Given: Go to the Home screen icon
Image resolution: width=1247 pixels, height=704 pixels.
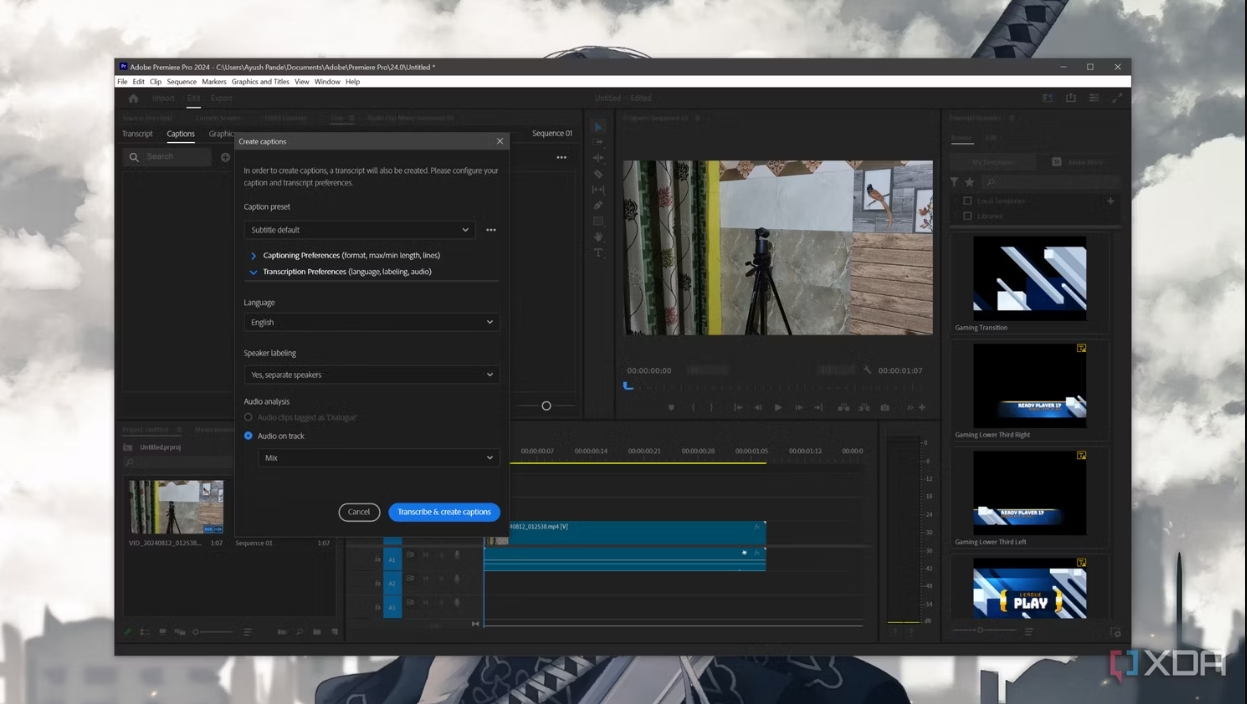Looking at the screenshot, I should (x=133, y=98).
